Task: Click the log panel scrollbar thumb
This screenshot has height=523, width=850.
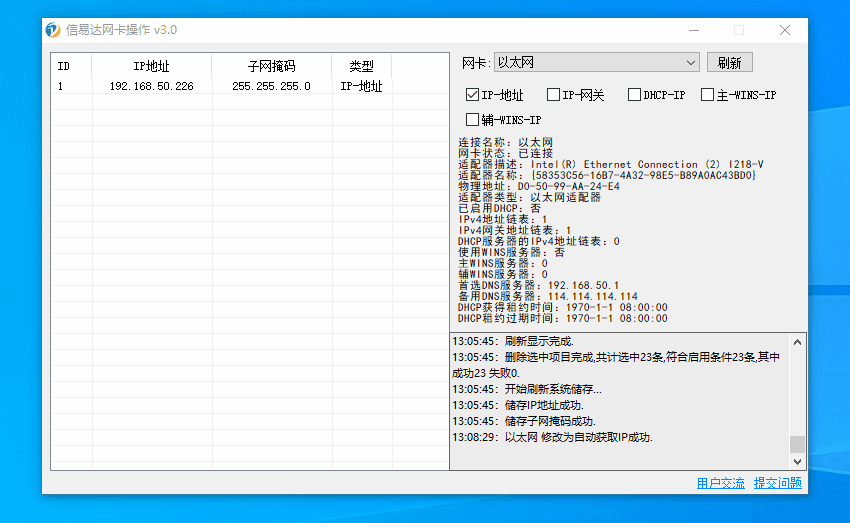Action: point(797,444)
